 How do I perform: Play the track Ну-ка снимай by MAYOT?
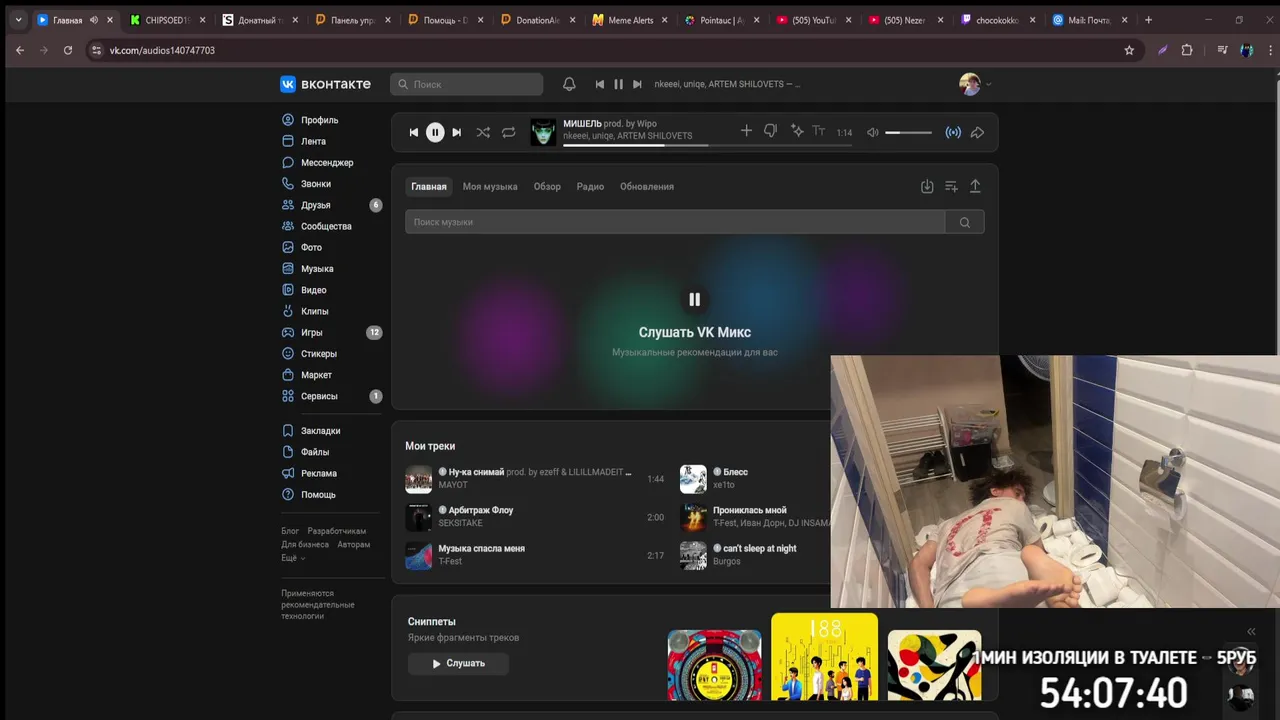point(534,478)
